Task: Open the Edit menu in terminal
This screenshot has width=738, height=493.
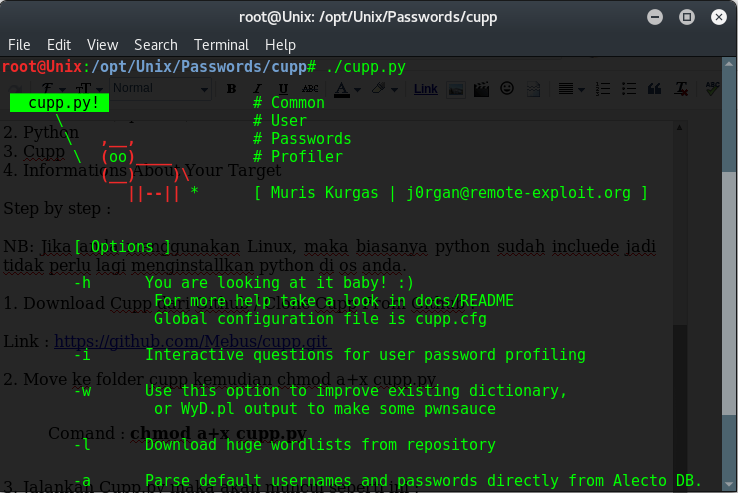Action: [59, 45]
